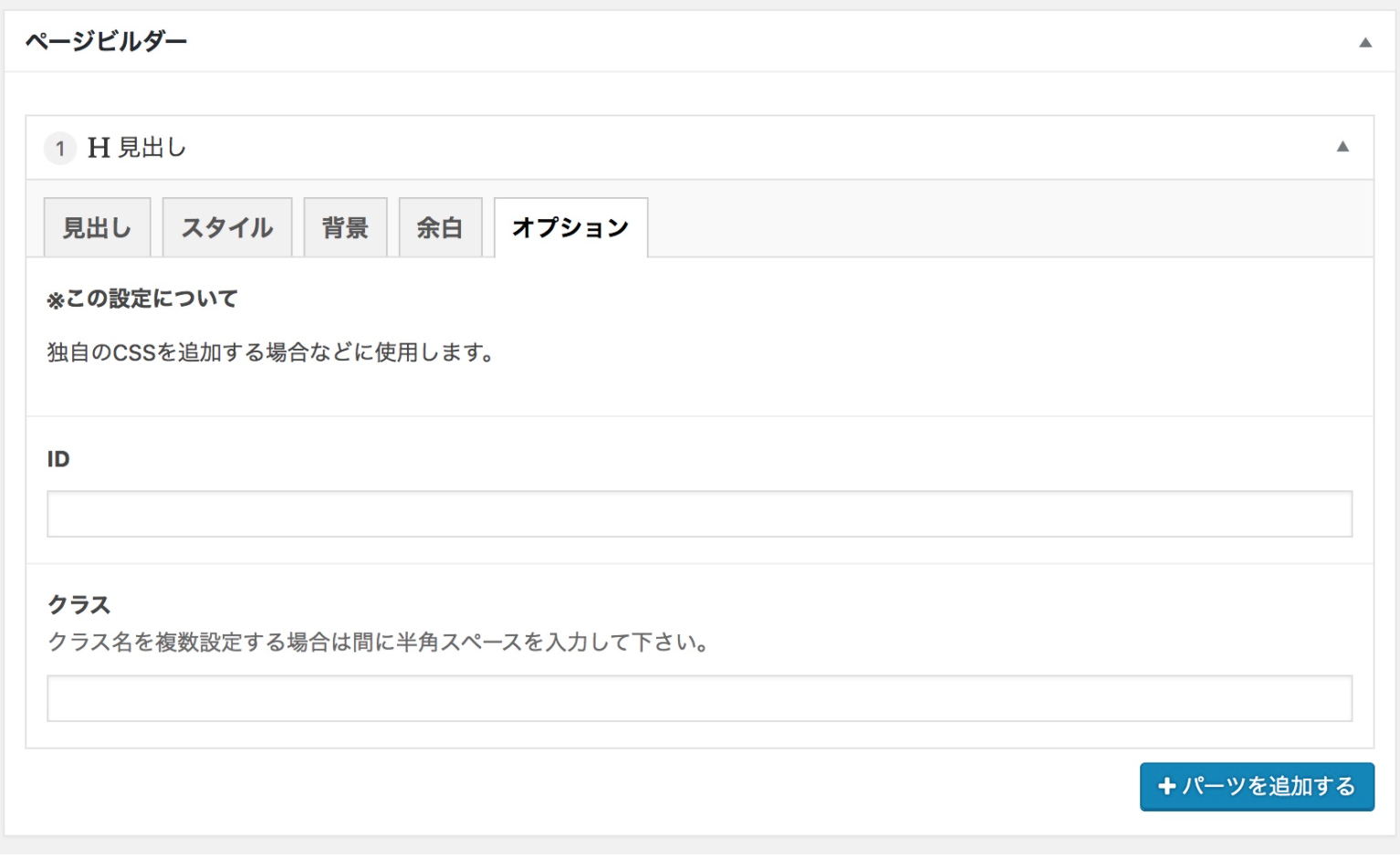1400x858 pixels.
Task: Click the ID field label
Action: [58, 459]
